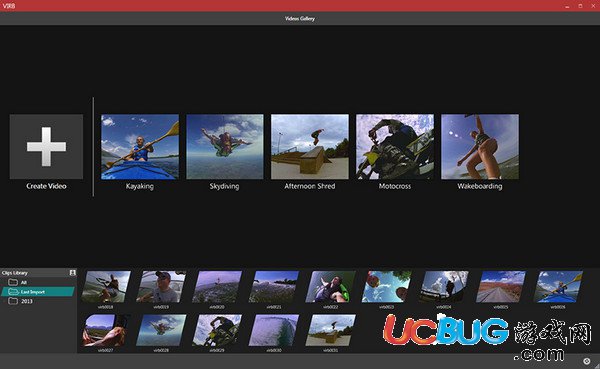Open the Kayaking video
The height and width of the screenshot is (369, 600).
click(x=140, y=147)
